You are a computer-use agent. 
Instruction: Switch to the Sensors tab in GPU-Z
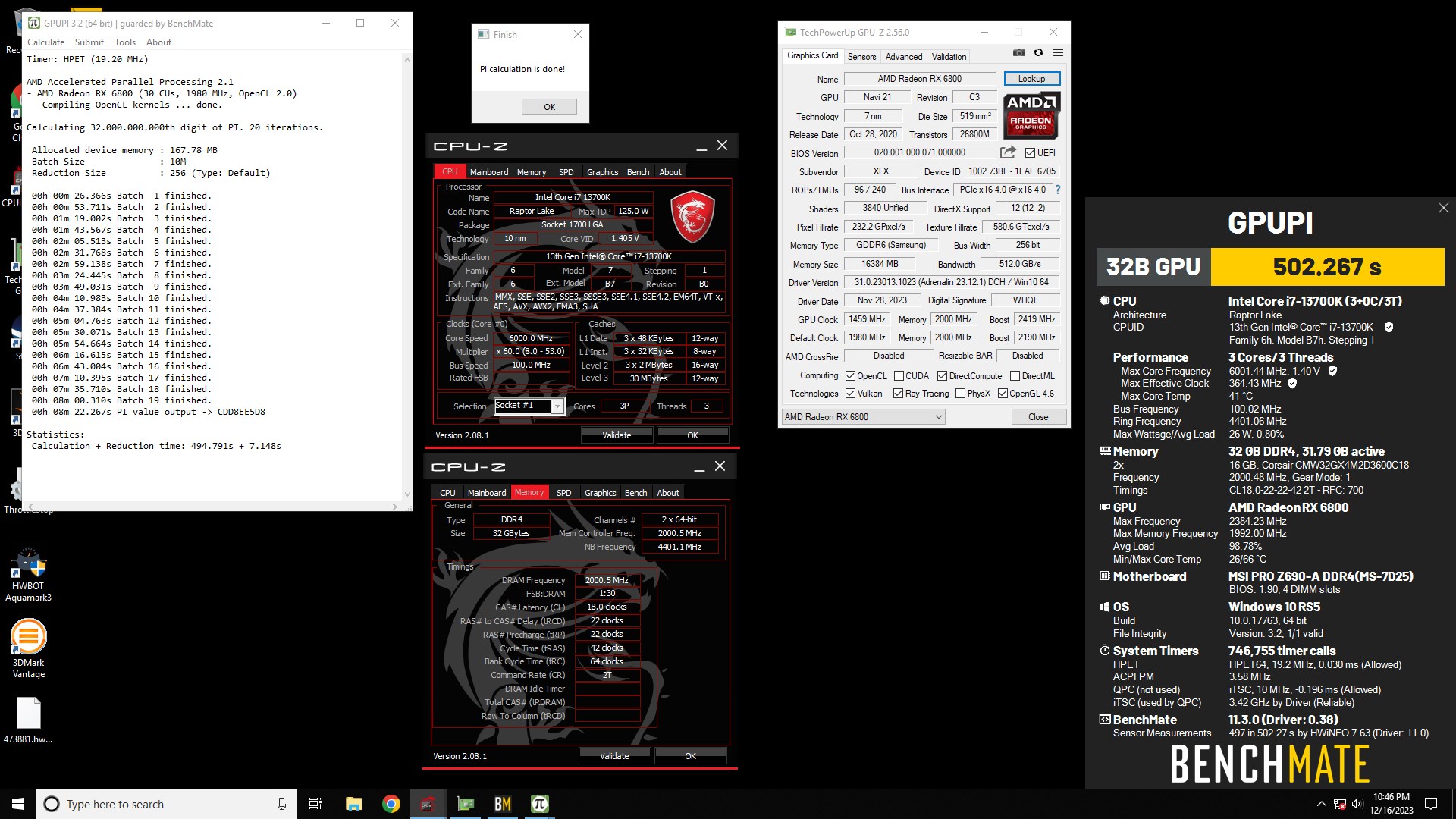[861, 57]
